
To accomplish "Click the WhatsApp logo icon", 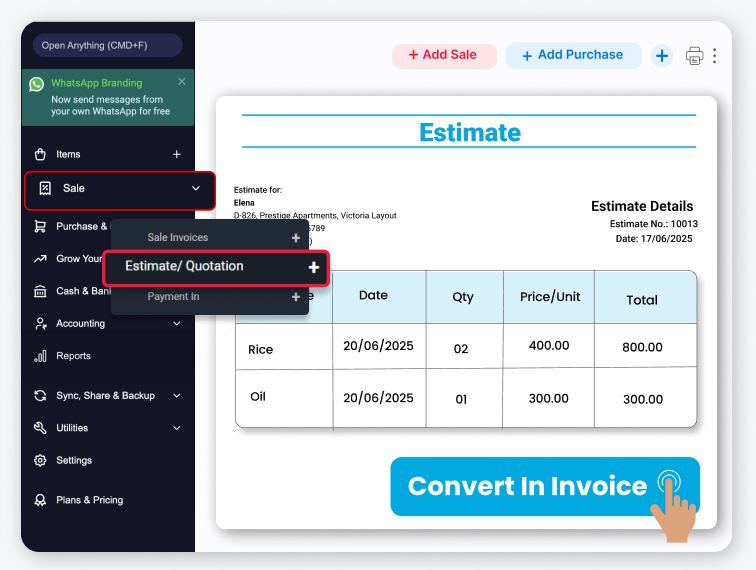I will (37, 84).
